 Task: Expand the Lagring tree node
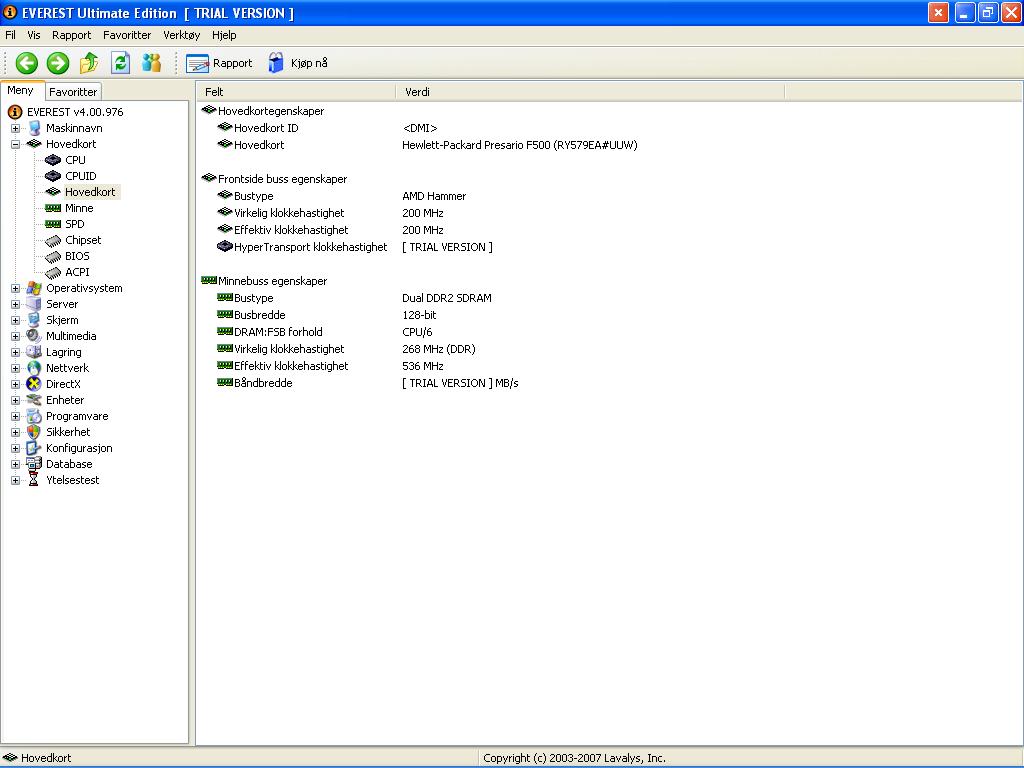15,353
